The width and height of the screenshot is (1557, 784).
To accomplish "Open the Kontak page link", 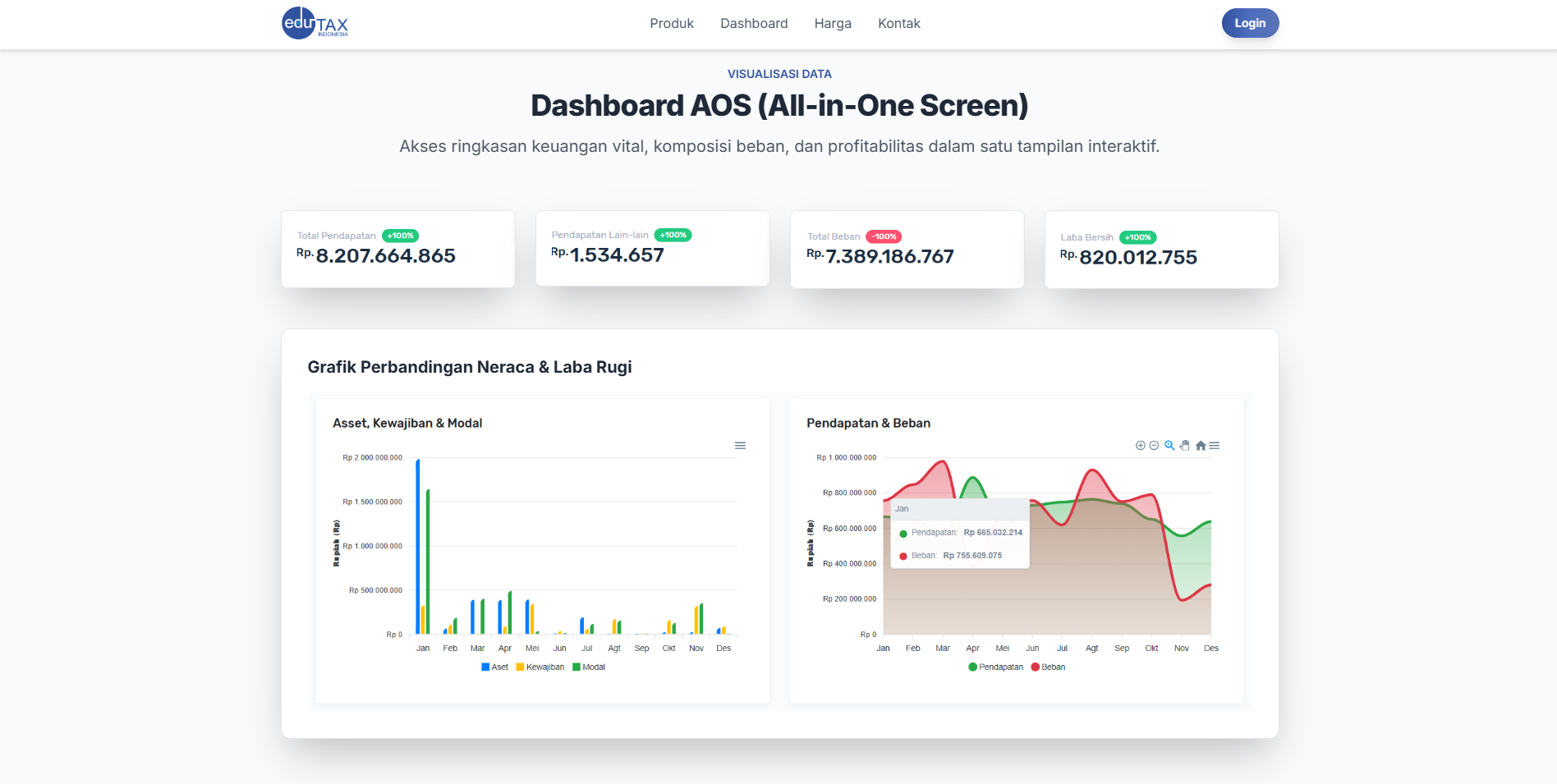I will coord(898,24).
